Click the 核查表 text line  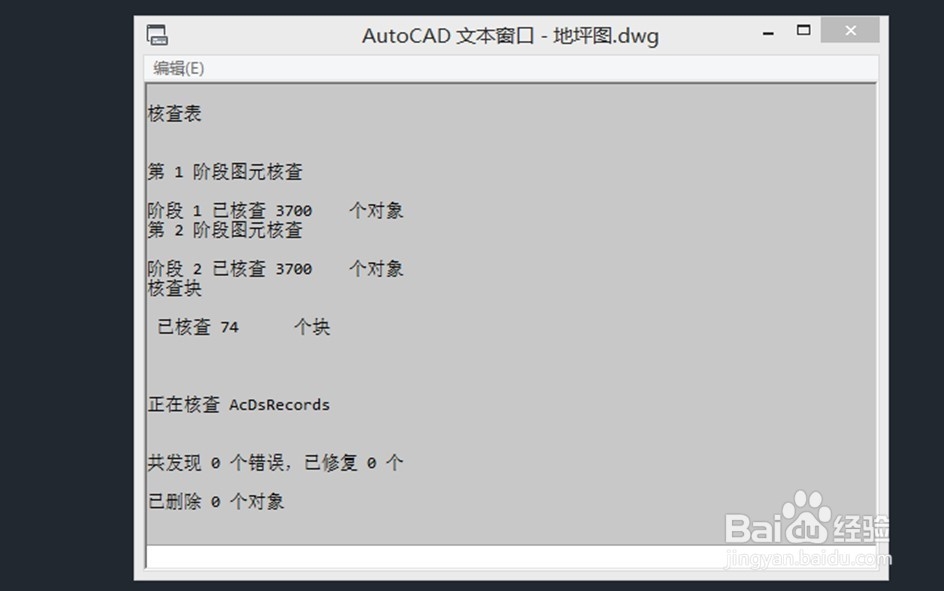175,113
